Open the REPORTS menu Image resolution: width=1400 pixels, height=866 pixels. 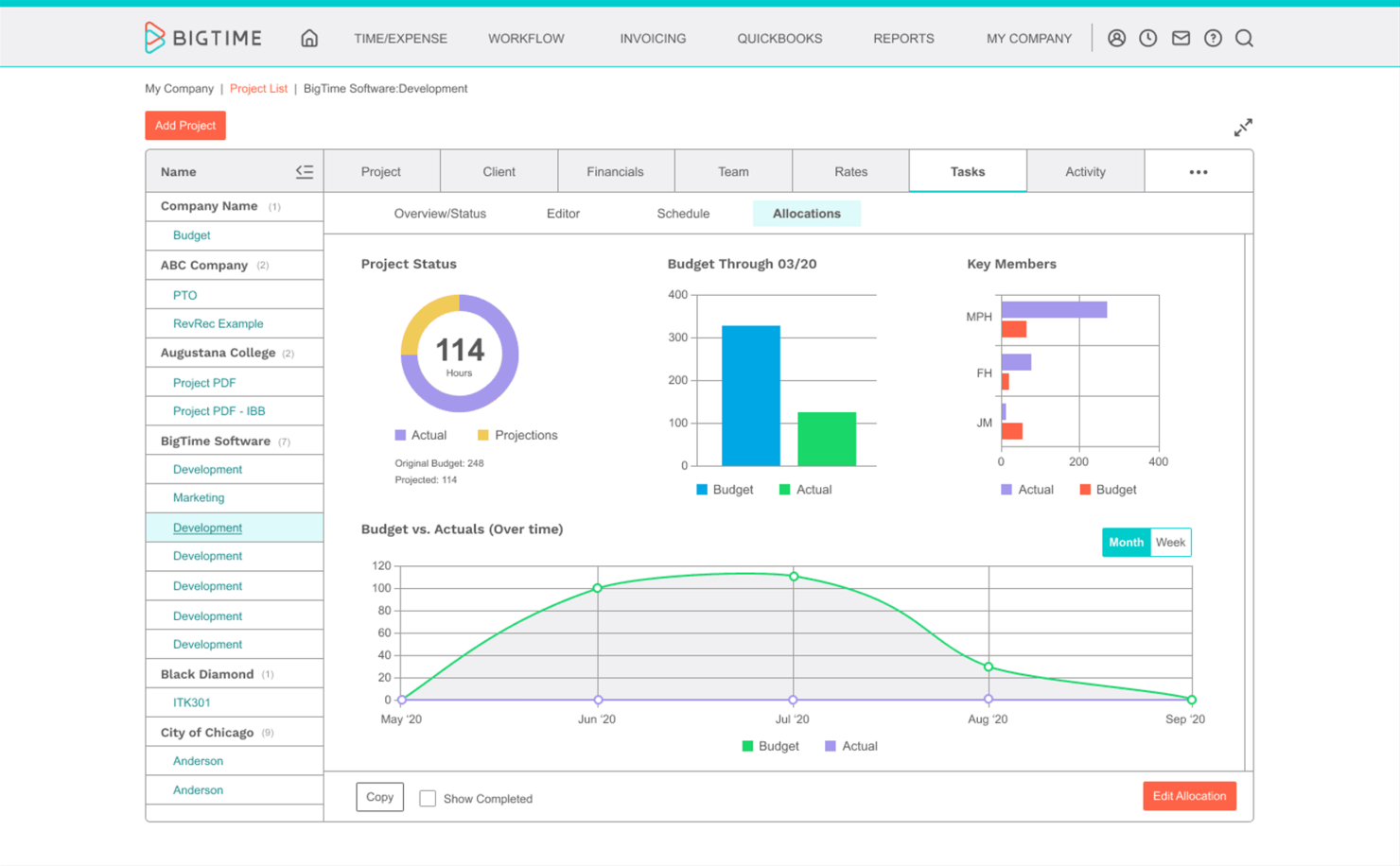coord(903,39)
